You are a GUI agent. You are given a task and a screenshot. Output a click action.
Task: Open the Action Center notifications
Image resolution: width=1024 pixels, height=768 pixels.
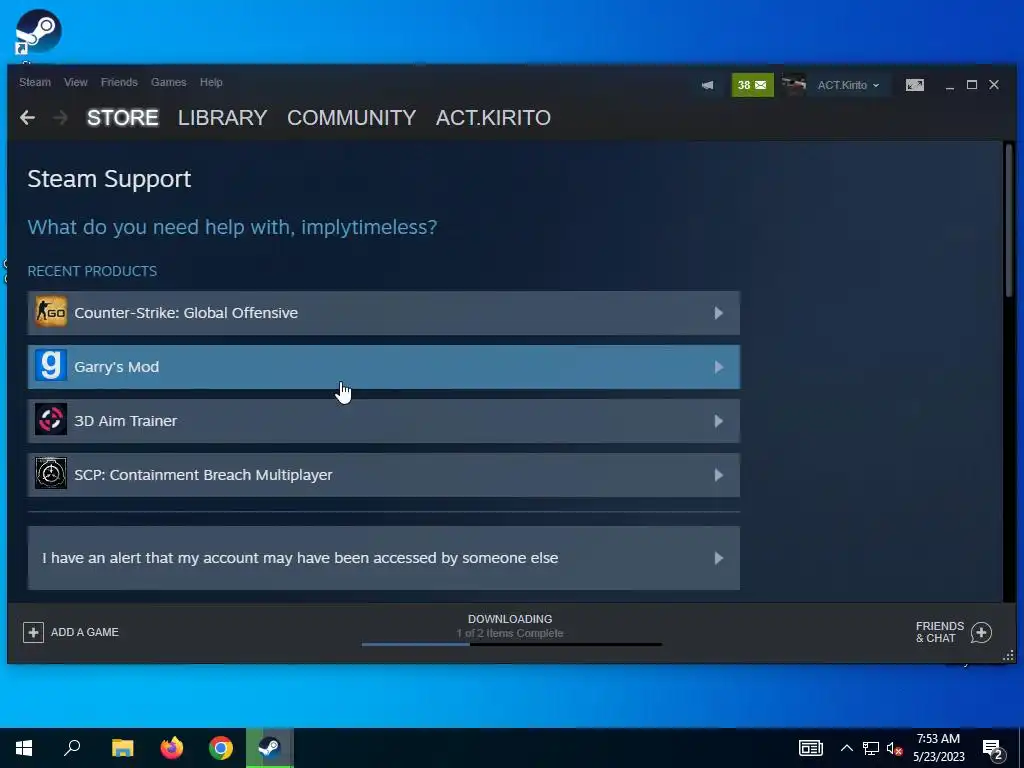(993, 750)
